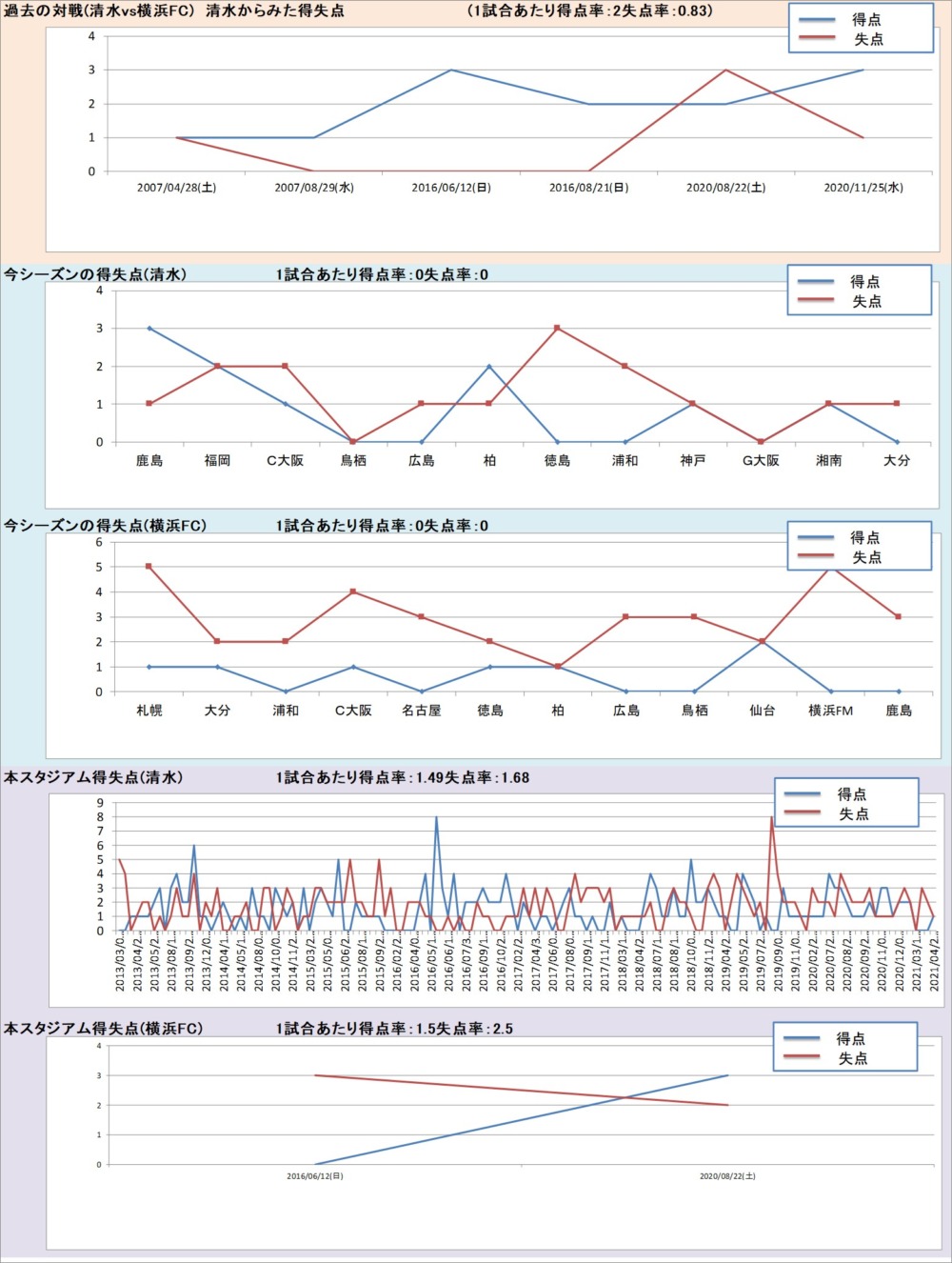This screenshot has height=1263, width=952.
Task: Click the 本スタジアム得失点(横浜FC) heading
Action: tap(103, 1029)
